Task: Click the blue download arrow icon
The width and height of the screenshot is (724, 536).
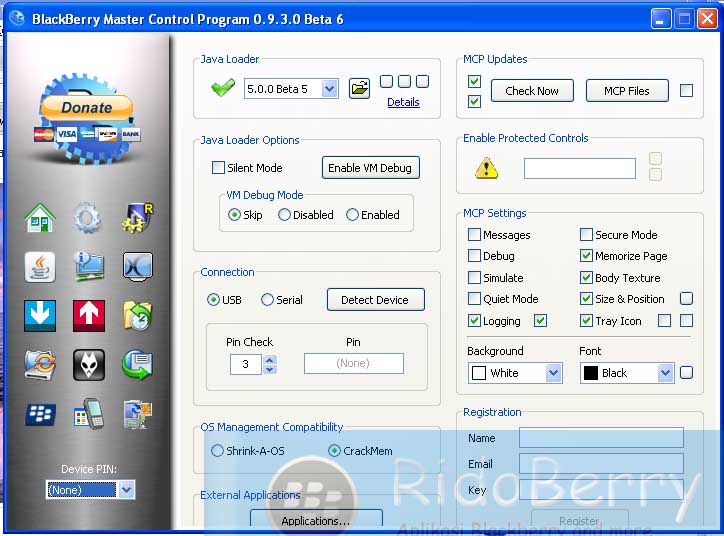Action: 40,316
